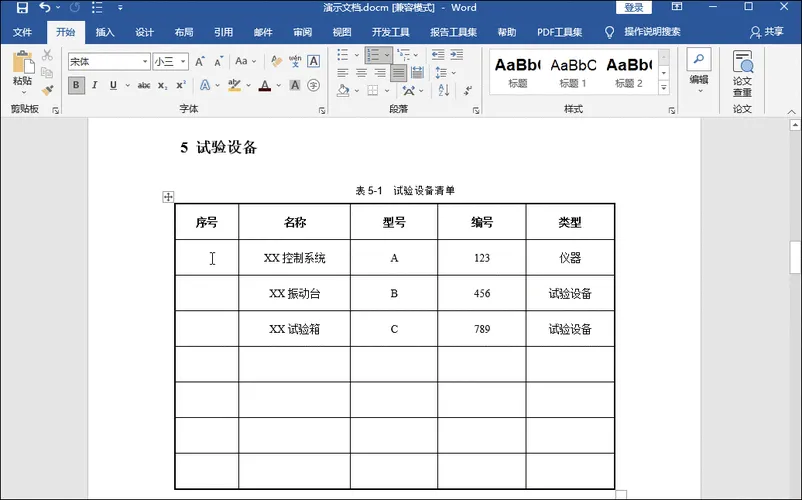Switch to the 插入 Insert tab
This screenshot has width=802, height=500.
(x=105, y=32)
